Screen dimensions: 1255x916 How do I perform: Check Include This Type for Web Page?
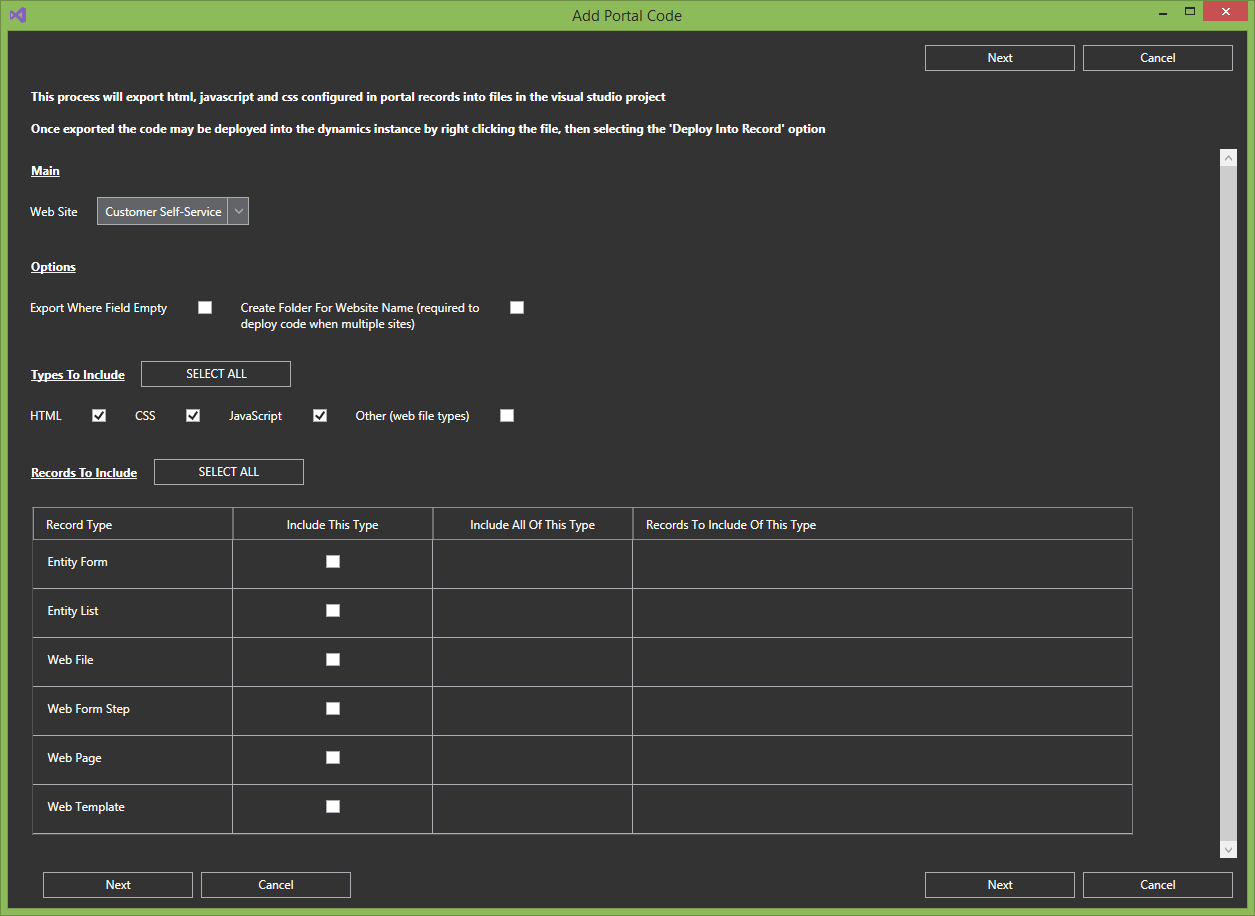pos(332,757)
